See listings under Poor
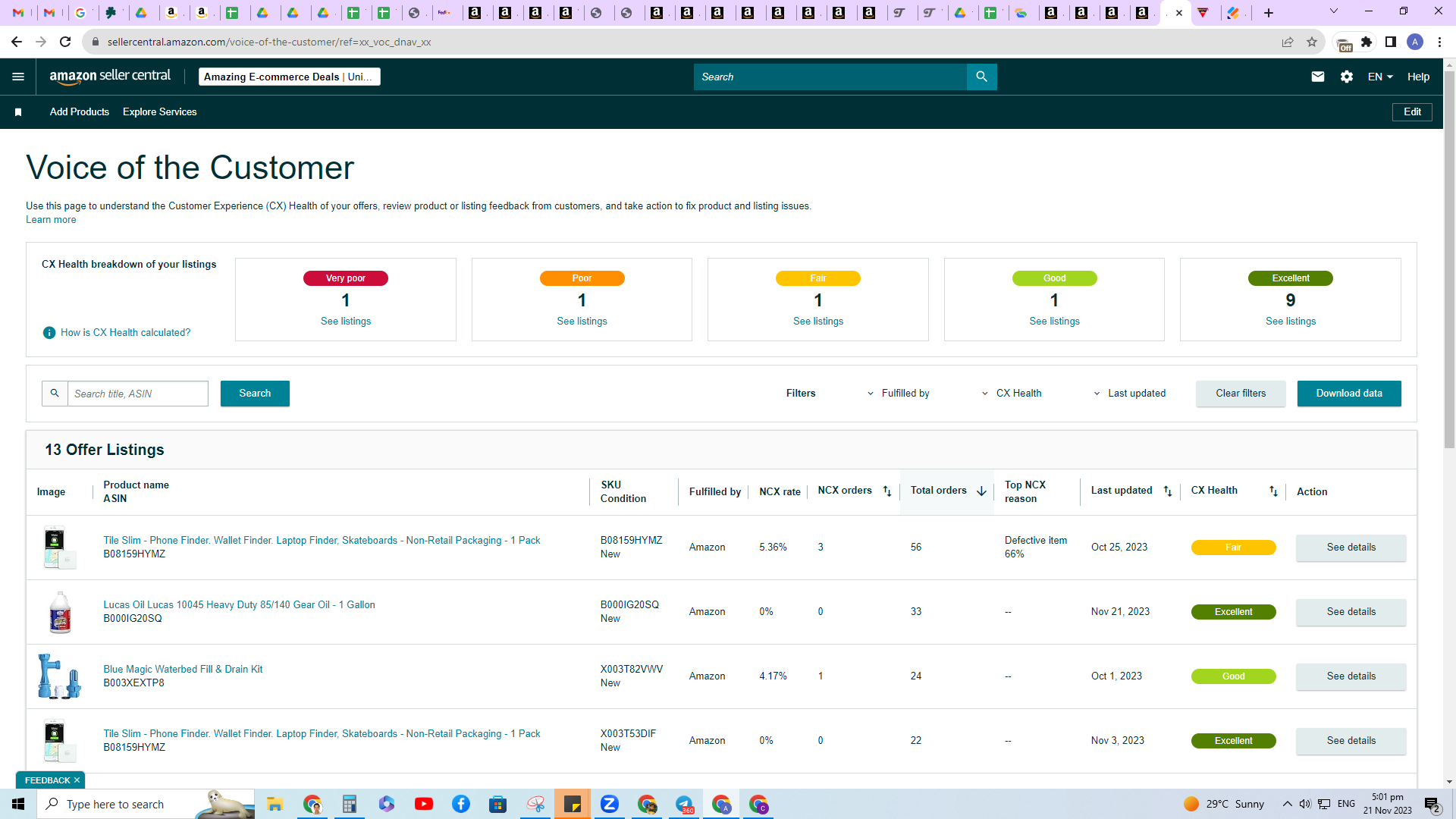The width and height of the screenshot is (1456, 819). tap(582, 322)
